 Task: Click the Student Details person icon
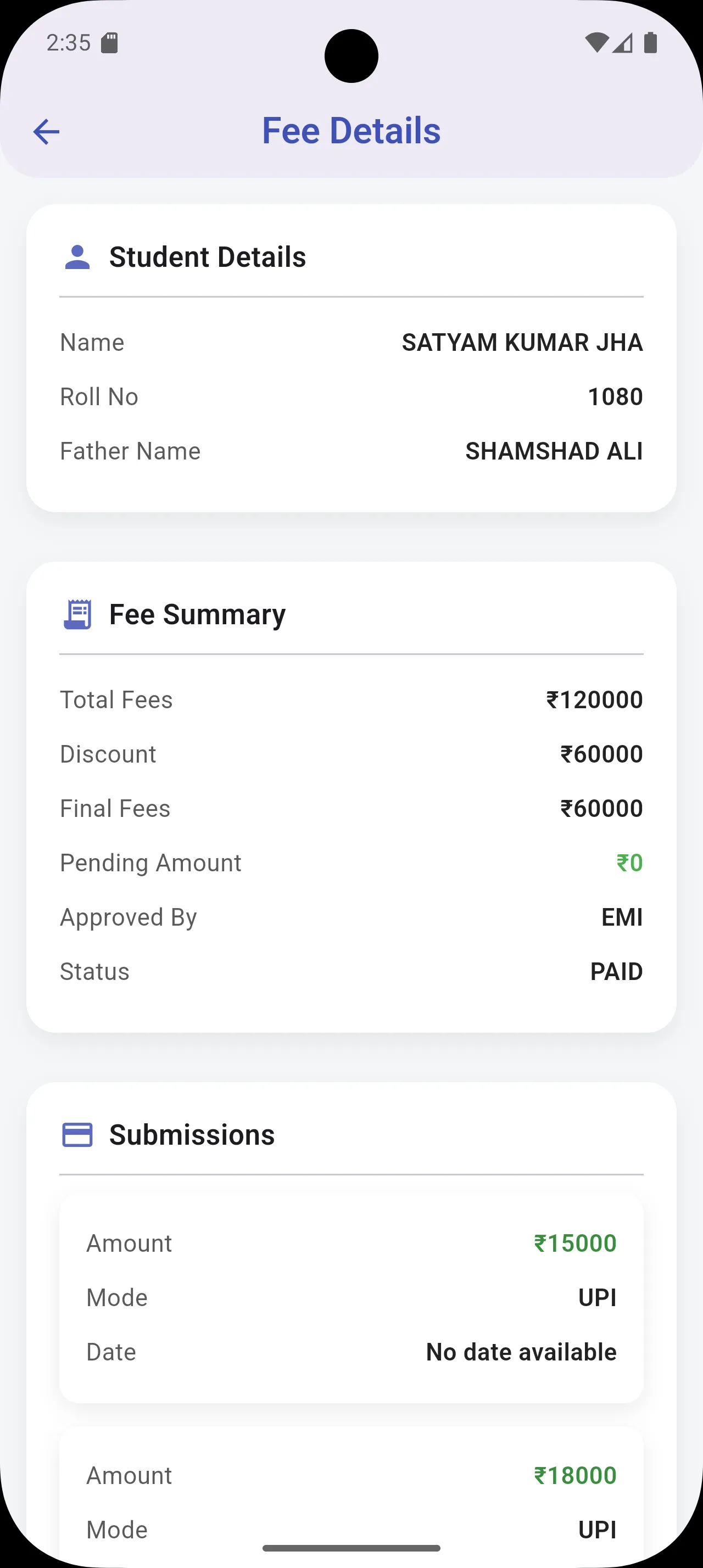tap(77, 257)
